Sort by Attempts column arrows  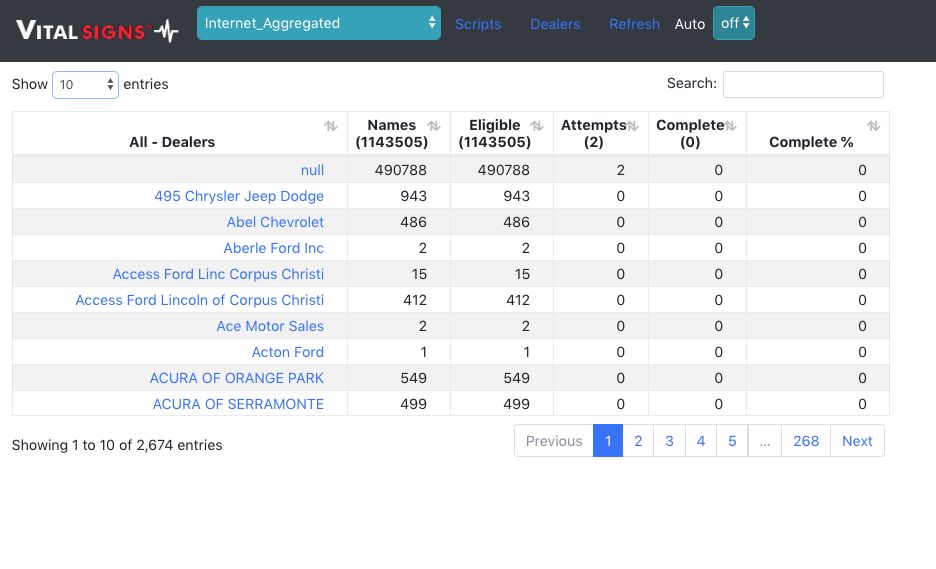click(633, 126)
